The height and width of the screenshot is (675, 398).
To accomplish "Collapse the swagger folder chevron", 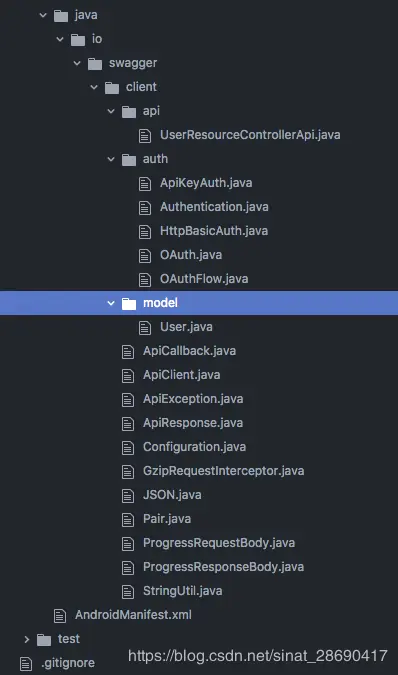I will click(77, 63).
